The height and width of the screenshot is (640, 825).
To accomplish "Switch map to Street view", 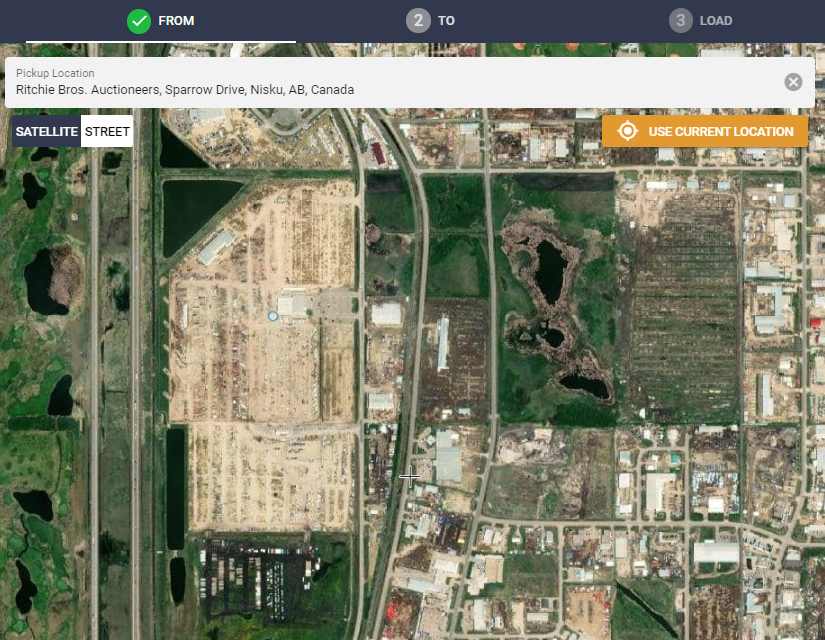I will [x=107, y=131].
